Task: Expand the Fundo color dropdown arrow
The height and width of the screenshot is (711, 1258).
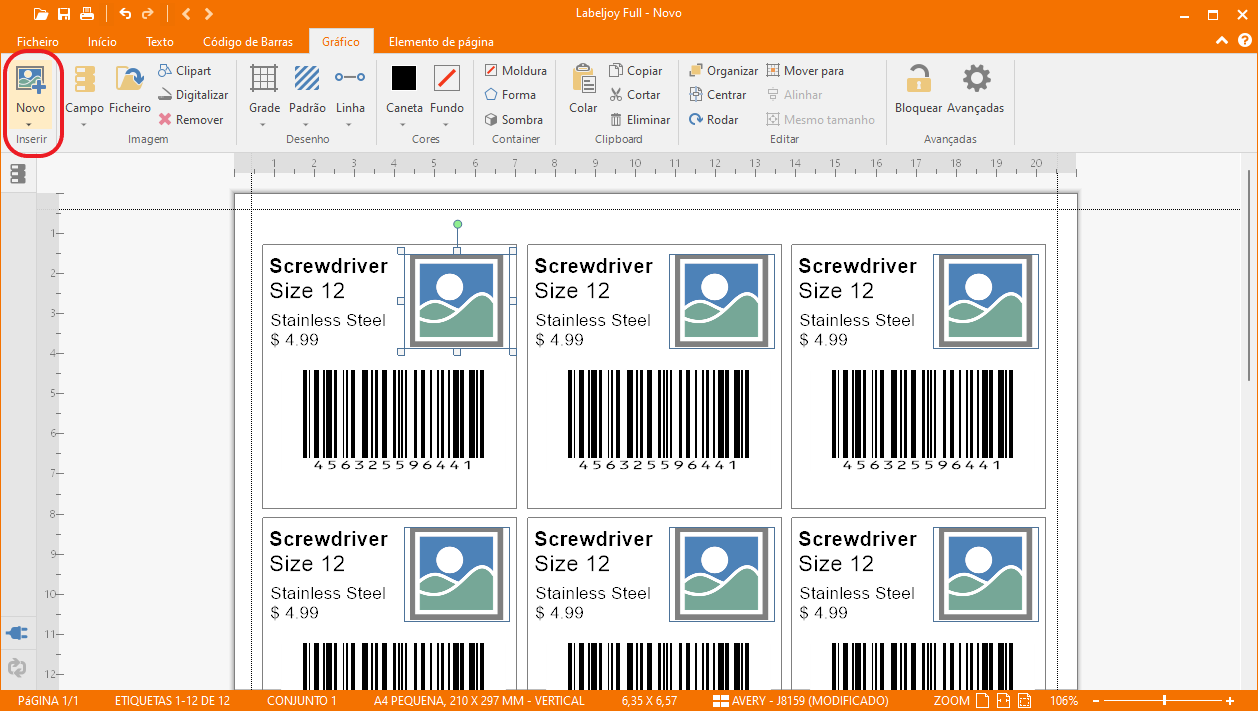Action: pyautogui.click(x=447, y=125)
